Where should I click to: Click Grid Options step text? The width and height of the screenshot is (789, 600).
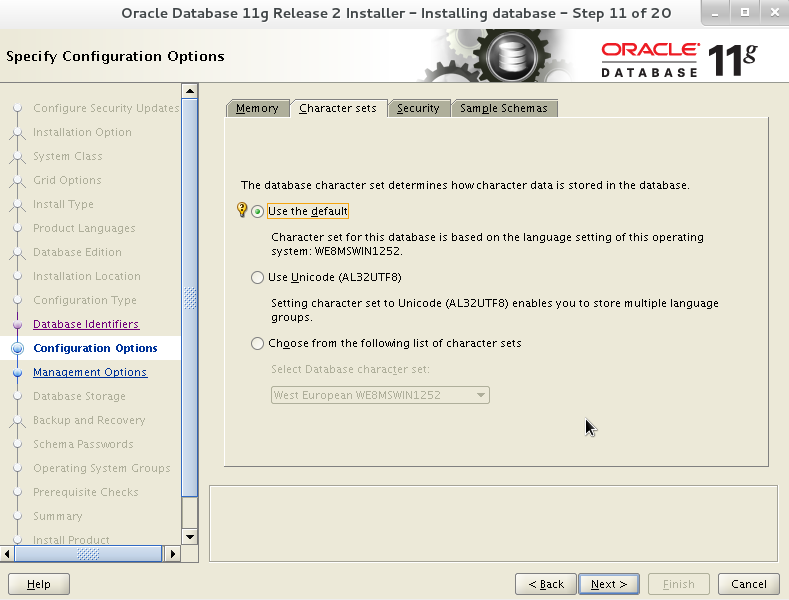pos(67,180)
